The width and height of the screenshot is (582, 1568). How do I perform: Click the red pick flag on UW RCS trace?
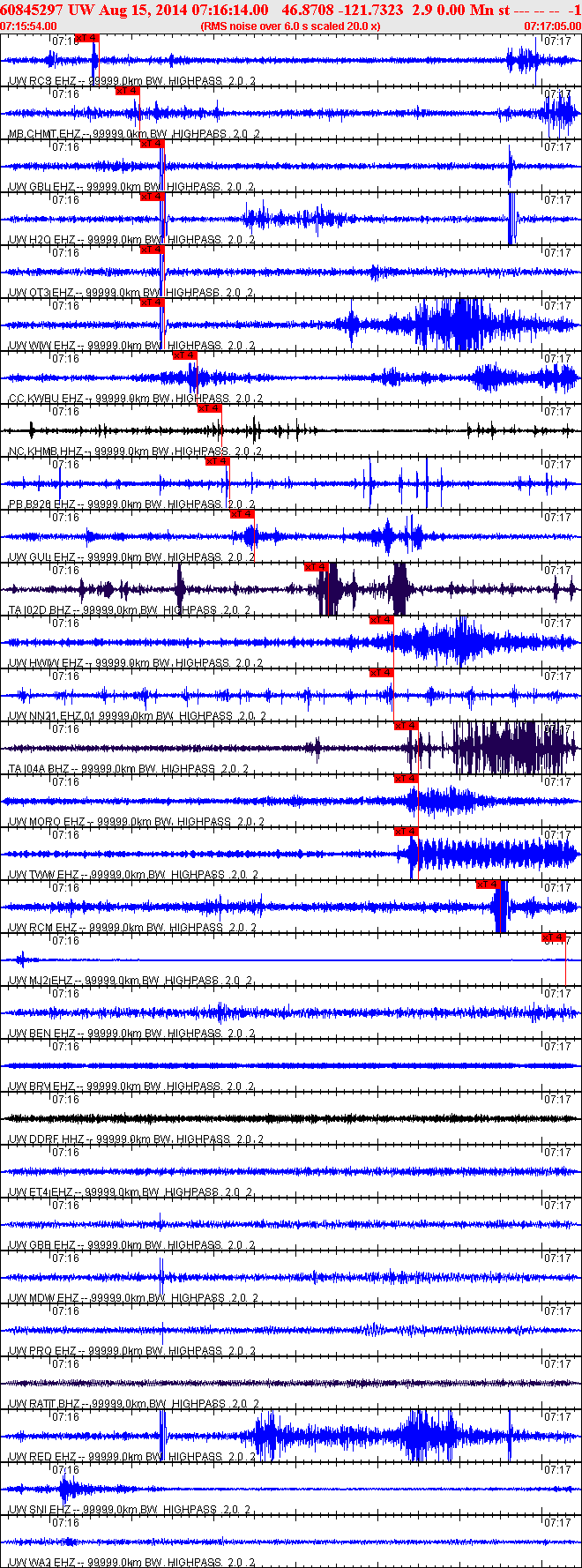(x=87, y=38)
